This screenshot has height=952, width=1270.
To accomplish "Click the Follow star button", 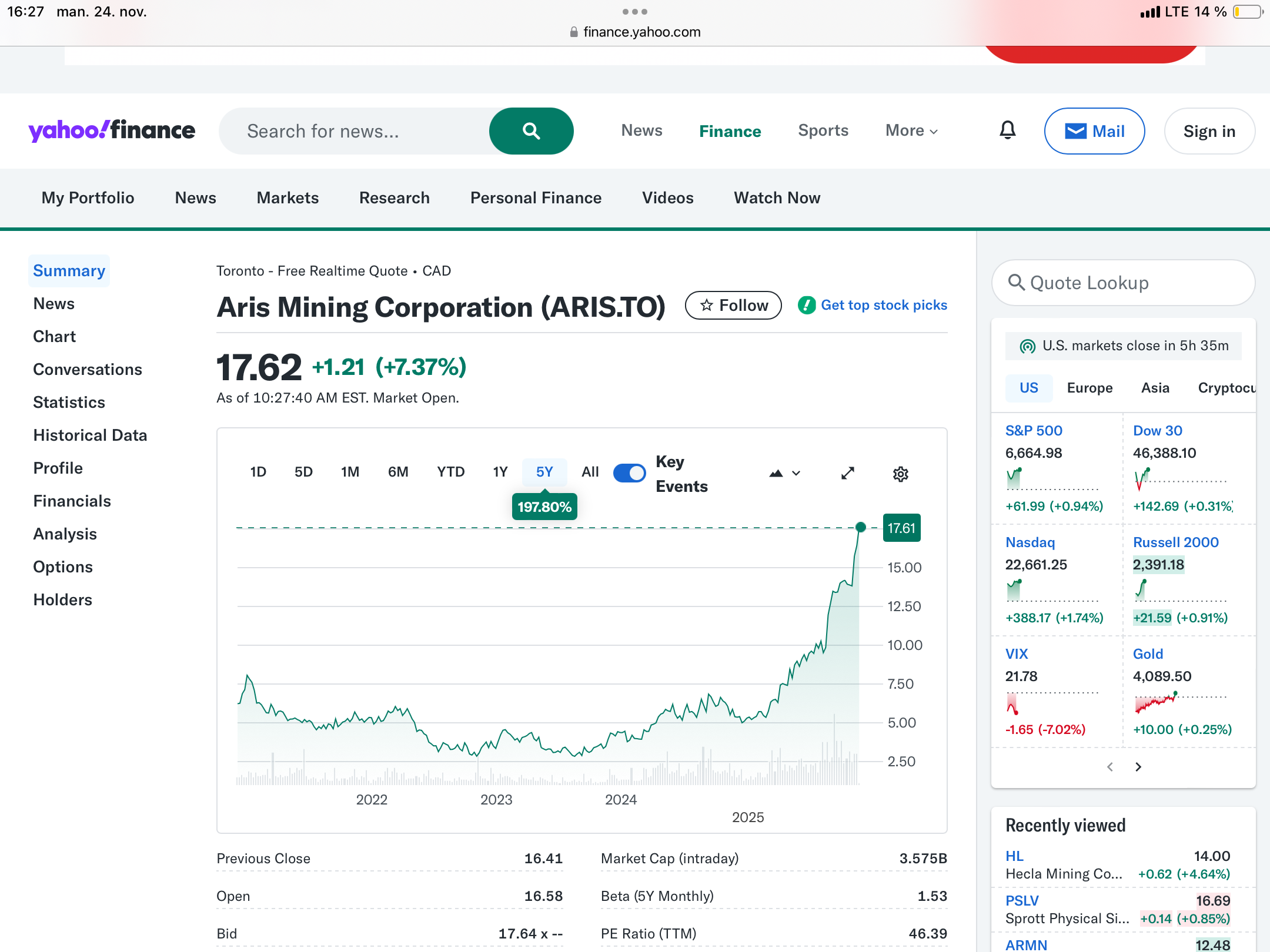I will coord(733,305).
